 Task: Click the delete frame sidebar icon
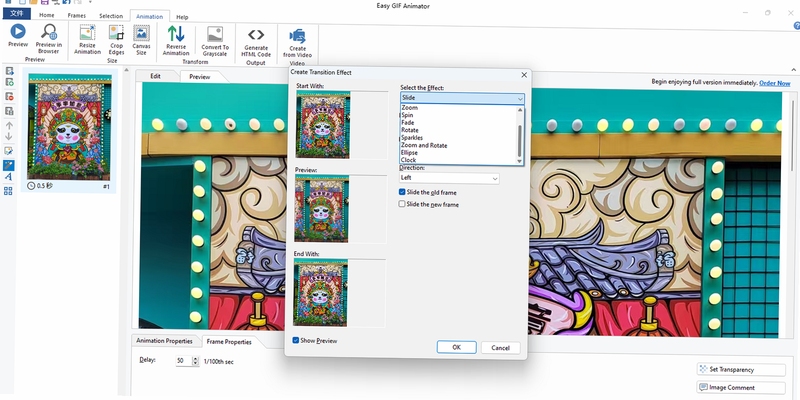click(9, 96)
